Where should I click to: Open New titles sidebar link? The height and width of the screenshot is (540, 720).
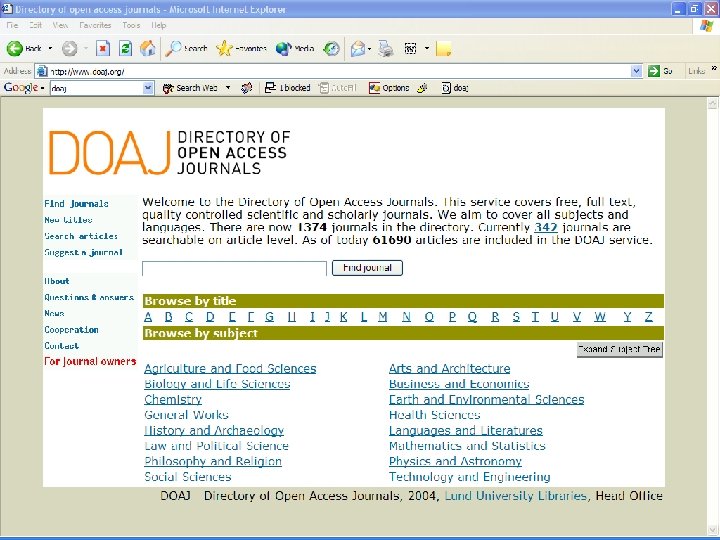(68, 220)
